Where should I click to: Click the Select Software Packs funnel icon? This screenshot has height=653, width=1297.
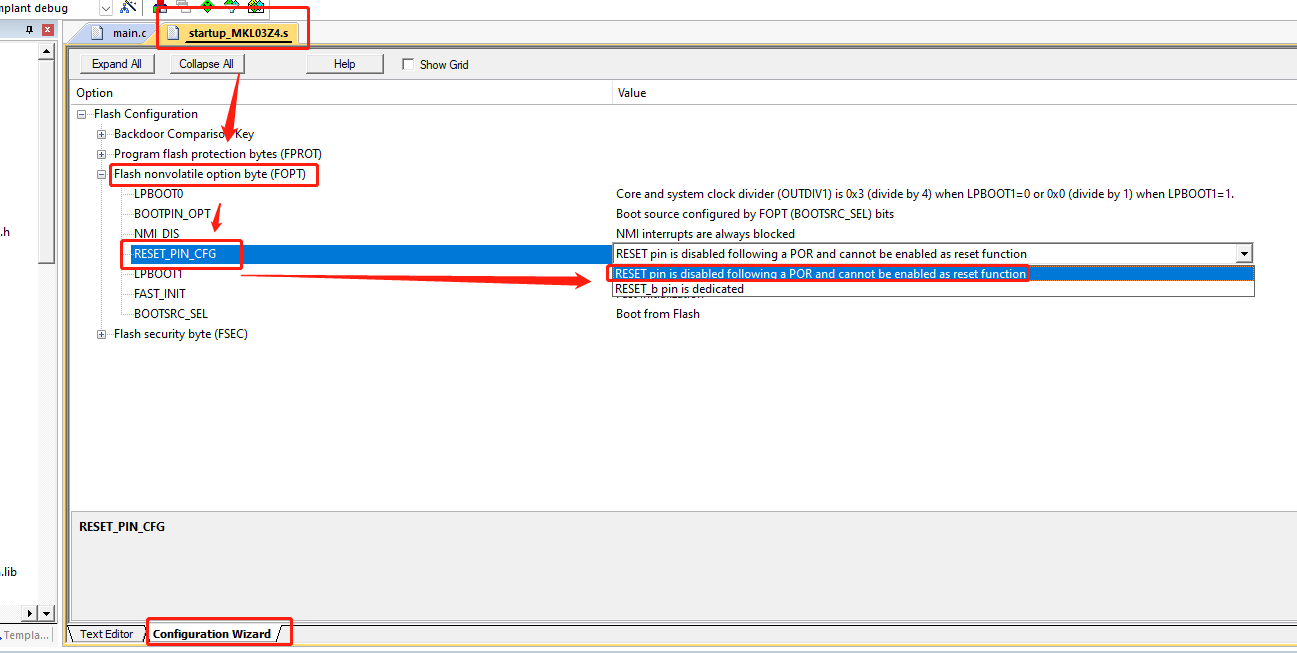pos(232,8)
